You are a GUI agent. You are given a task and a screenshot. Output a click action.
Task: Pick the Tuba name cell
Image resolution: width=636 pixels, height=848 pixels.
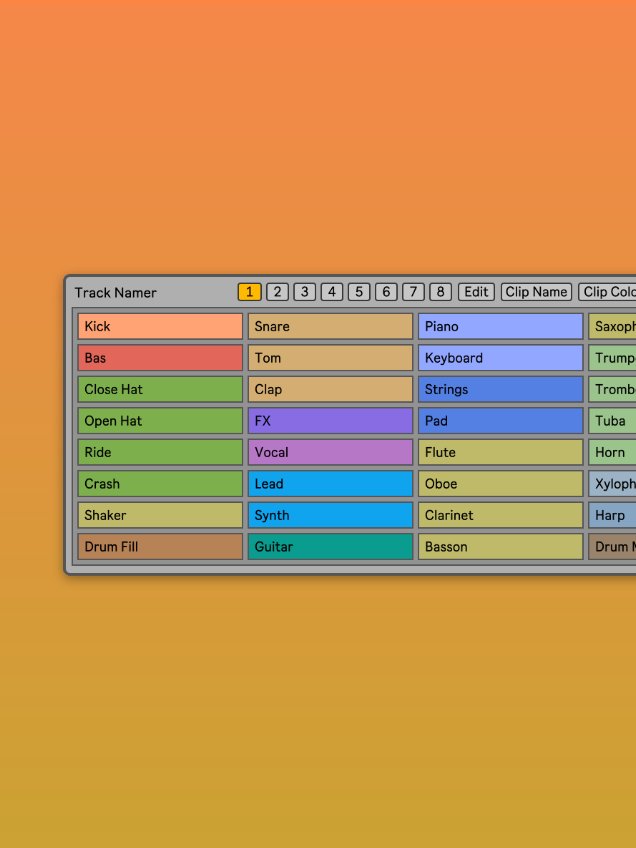[612, 421]
